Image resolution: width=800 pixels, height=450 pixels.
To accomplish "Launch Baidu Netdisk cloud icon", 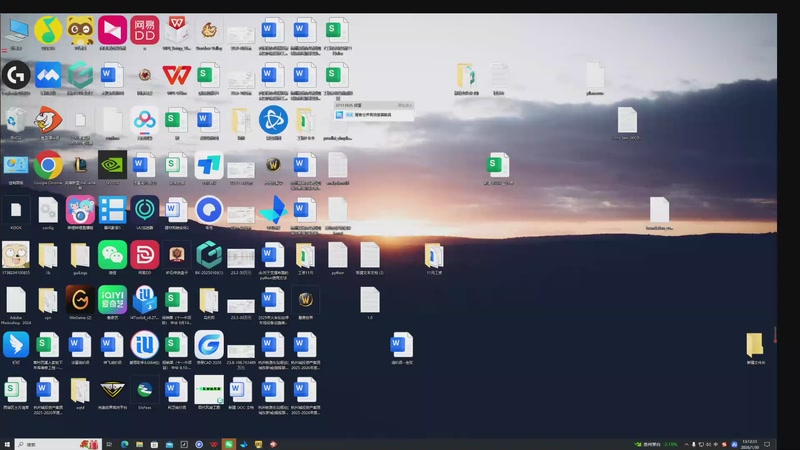I will [144, 122].
